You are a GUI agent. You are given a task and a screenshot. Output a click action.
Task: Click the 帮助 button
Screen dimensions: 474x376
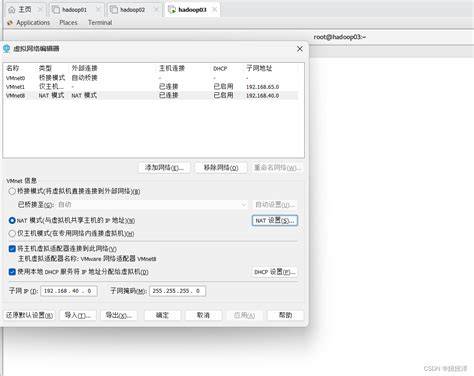[x=285, y=315]
